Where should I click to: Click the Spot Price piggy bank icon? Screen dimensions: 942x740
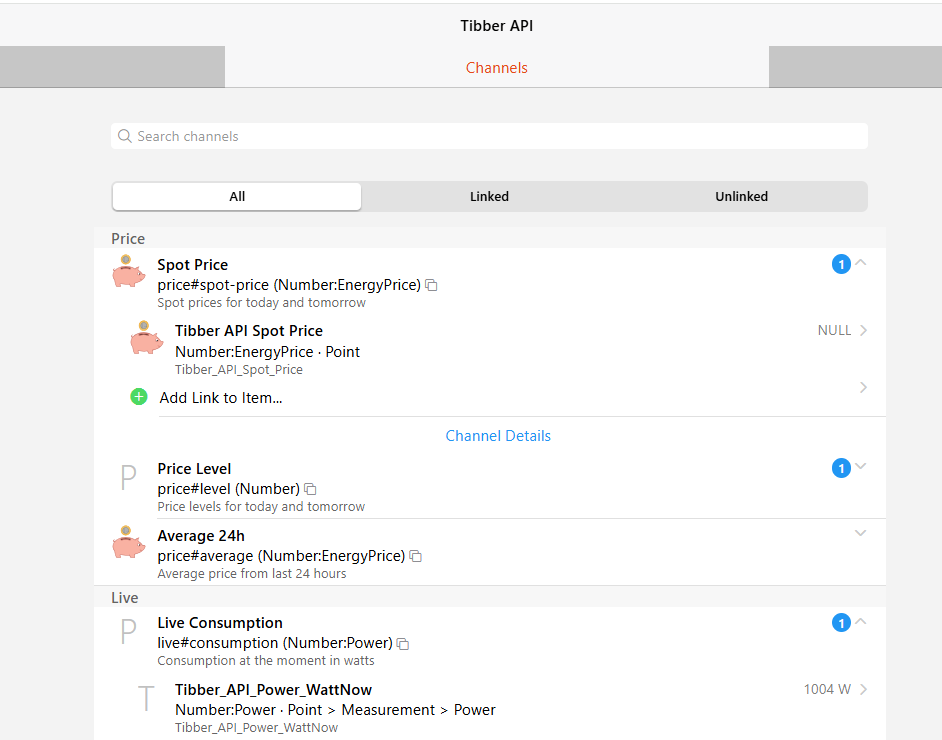pyautogui.click(x=128, y=272)
